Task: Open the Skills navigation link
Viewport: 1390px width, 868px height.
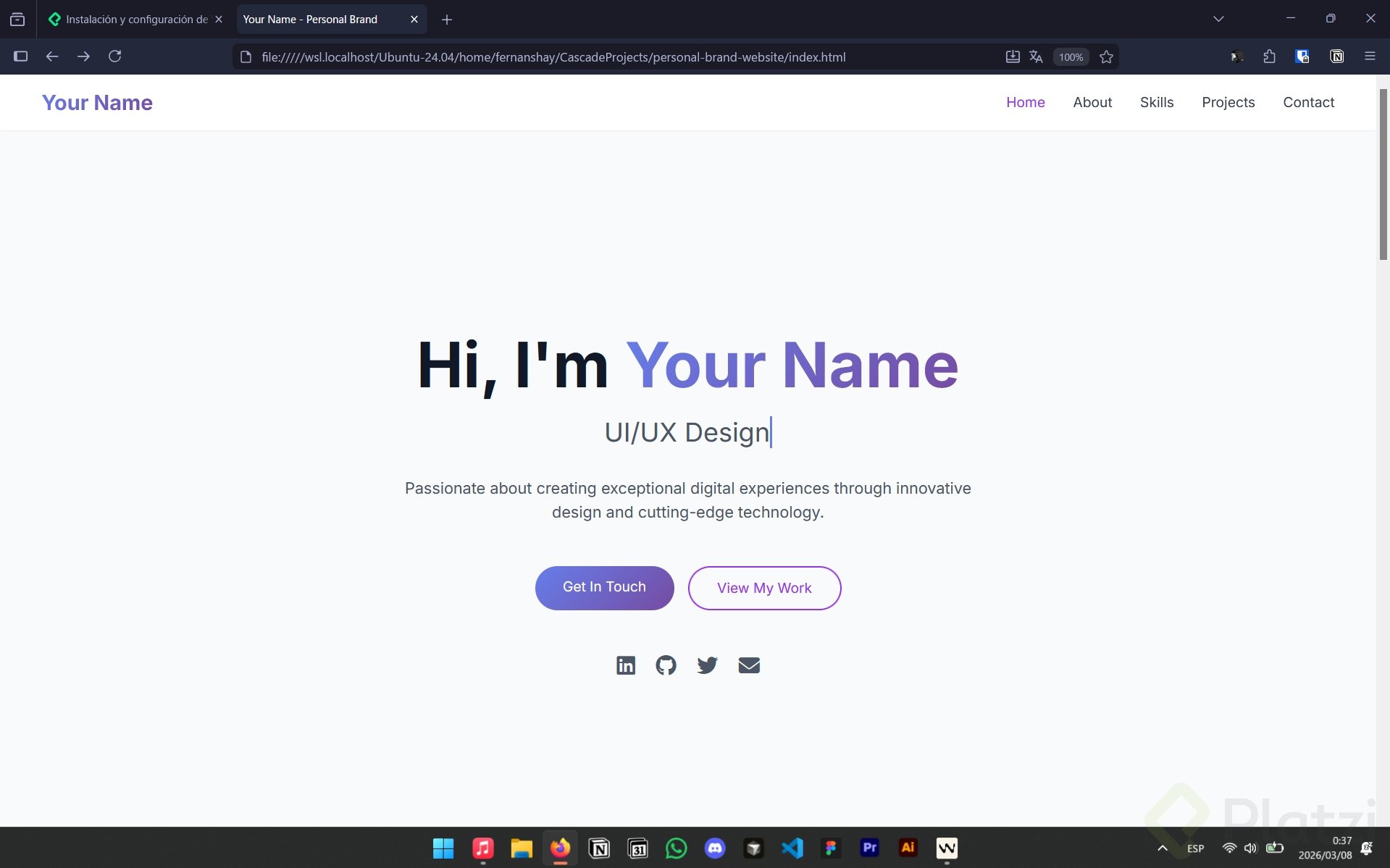Action: point(1157,102)
